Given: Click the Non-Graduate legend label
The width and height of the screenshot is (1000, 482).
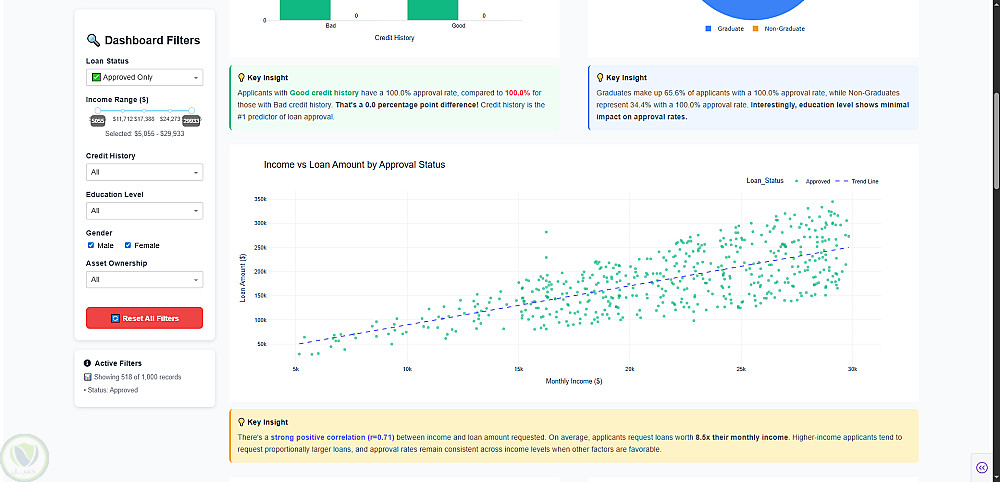Looking at the screenshot, I should tap(784, 29).
